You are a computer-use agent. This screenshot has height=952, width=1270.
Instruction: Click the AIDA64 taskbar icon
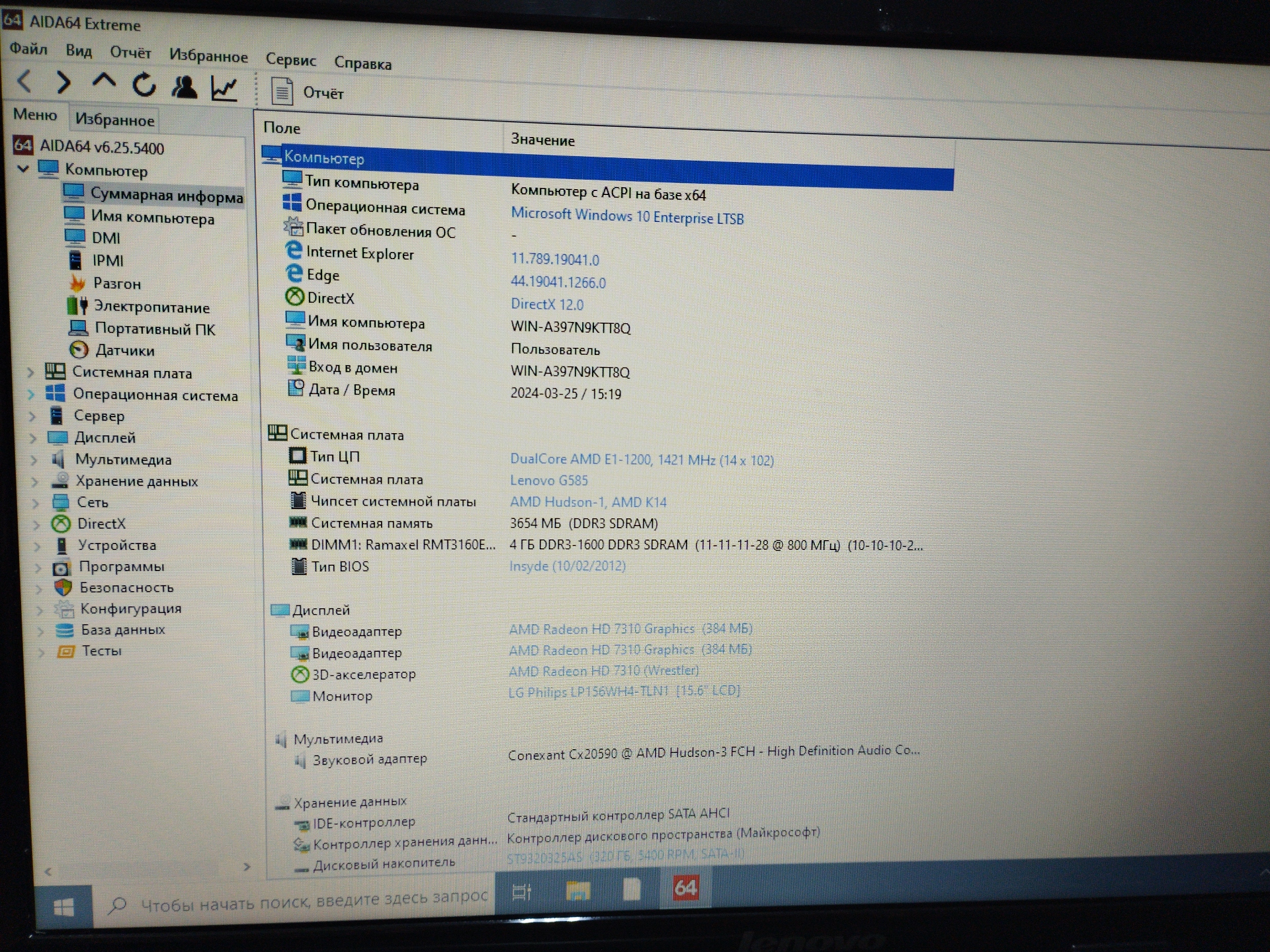(685, 887)
